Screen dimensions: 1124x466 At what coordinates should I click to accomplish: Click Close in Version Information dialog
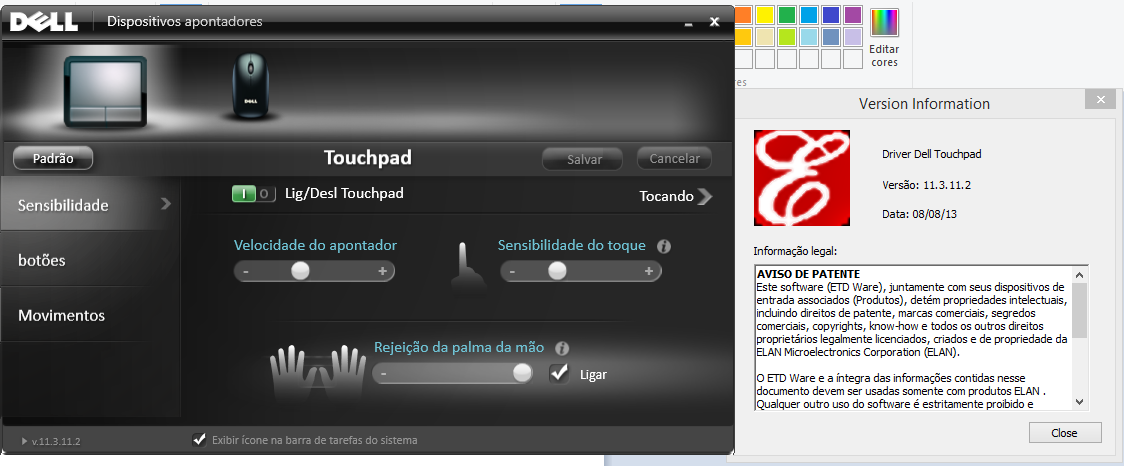coord(1065,433)
